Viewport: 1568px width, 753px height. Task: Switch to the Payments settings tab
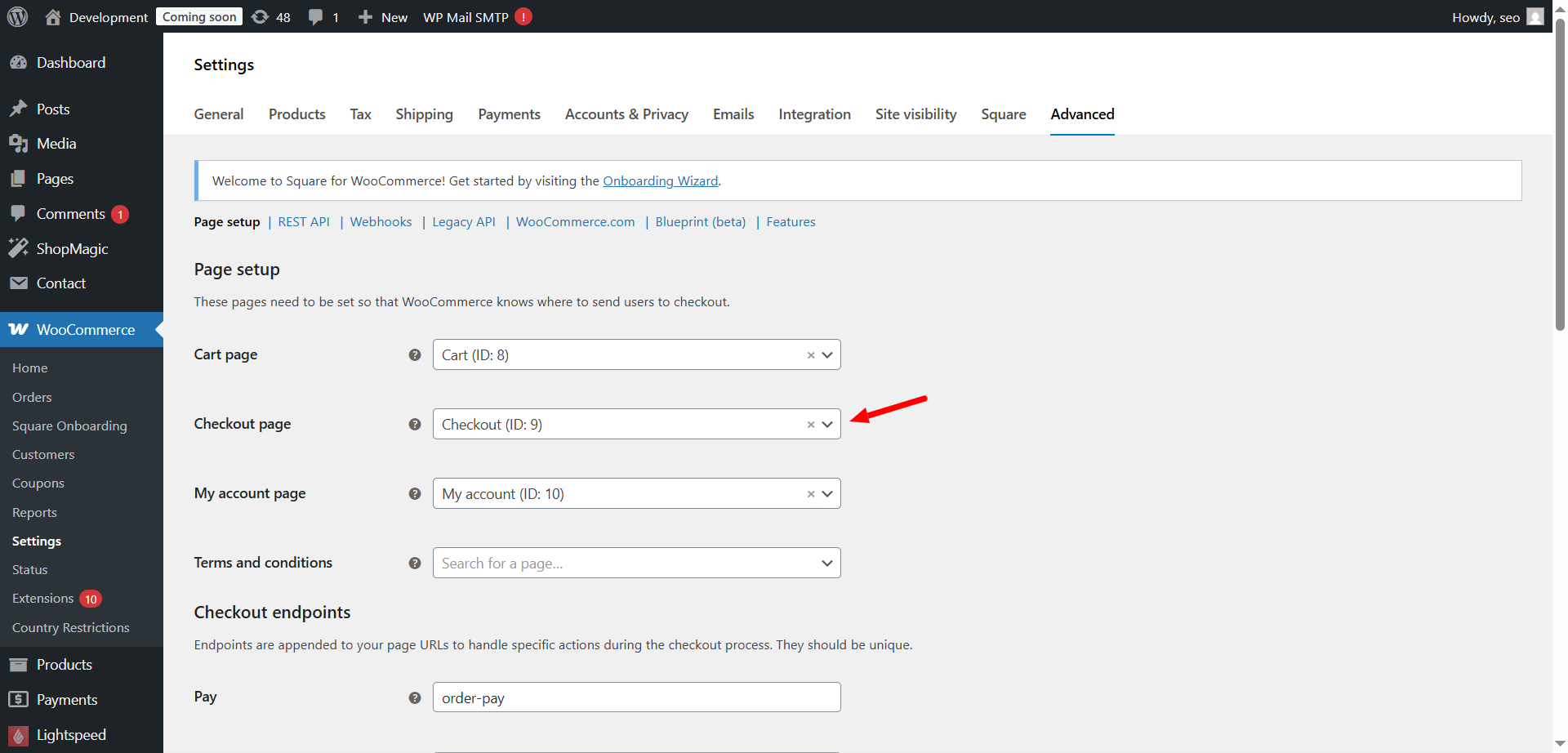click(x=509, y=114)
